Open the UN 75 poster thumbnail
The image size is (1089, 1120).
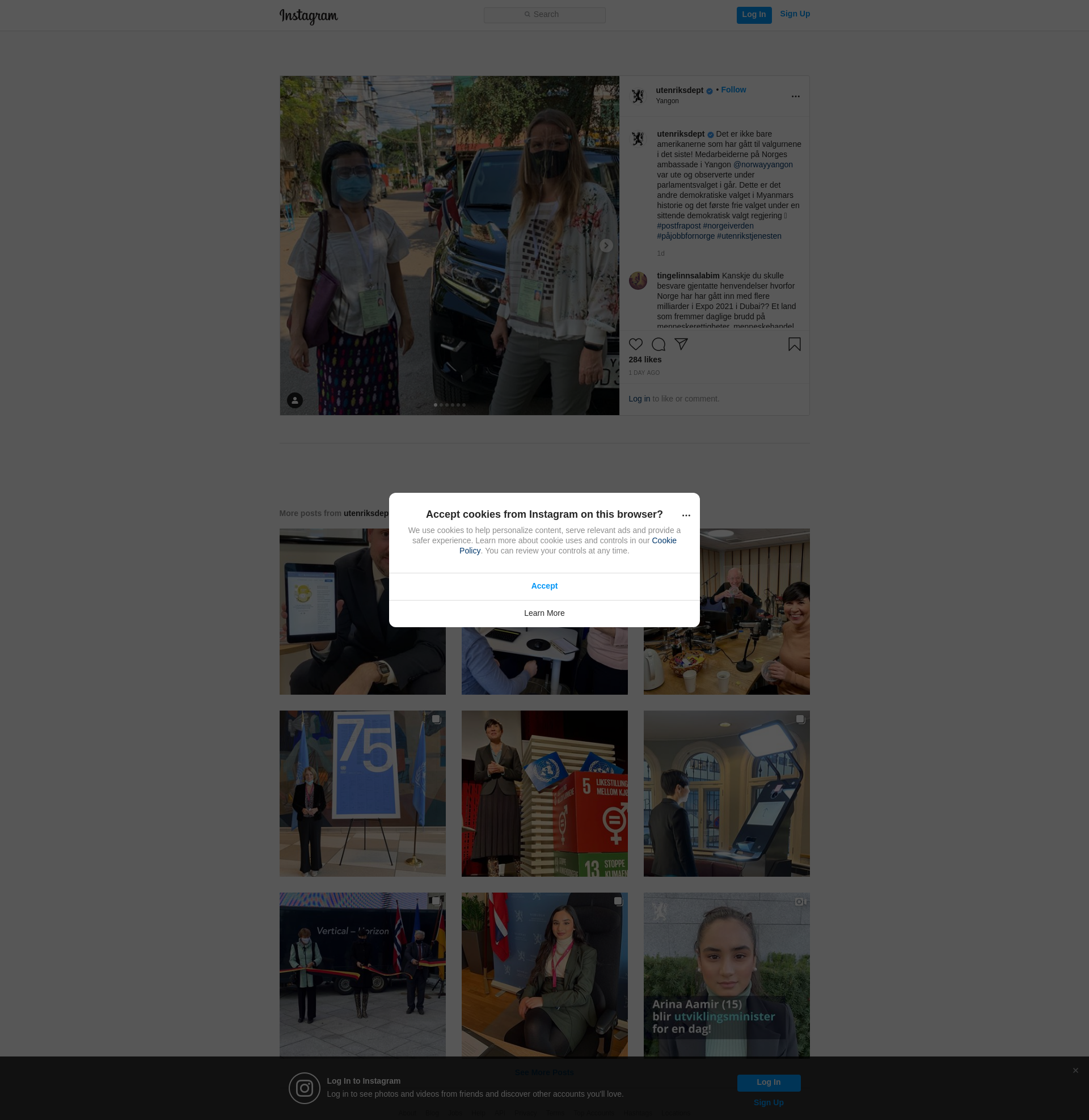(362, 793)
